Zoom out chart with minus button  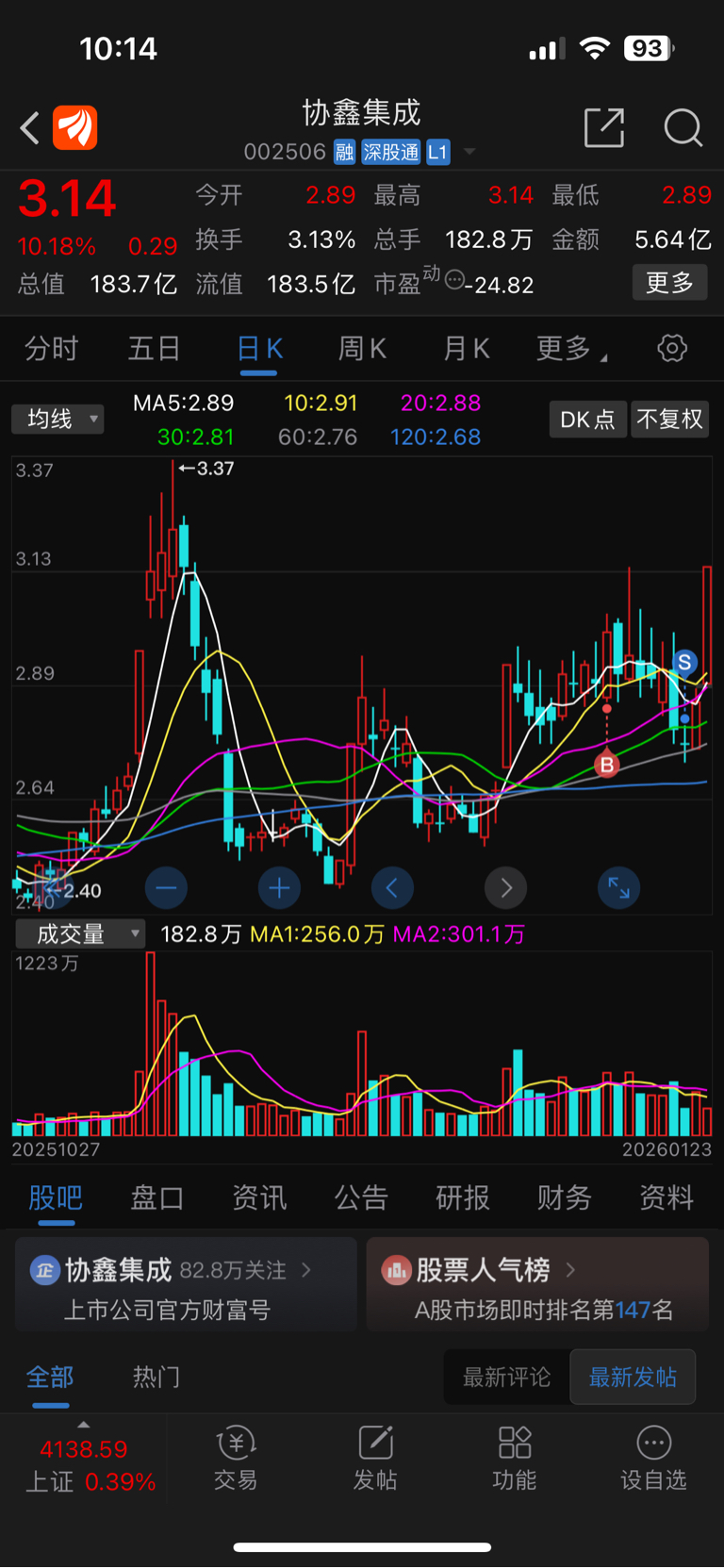tap(166, 887)
